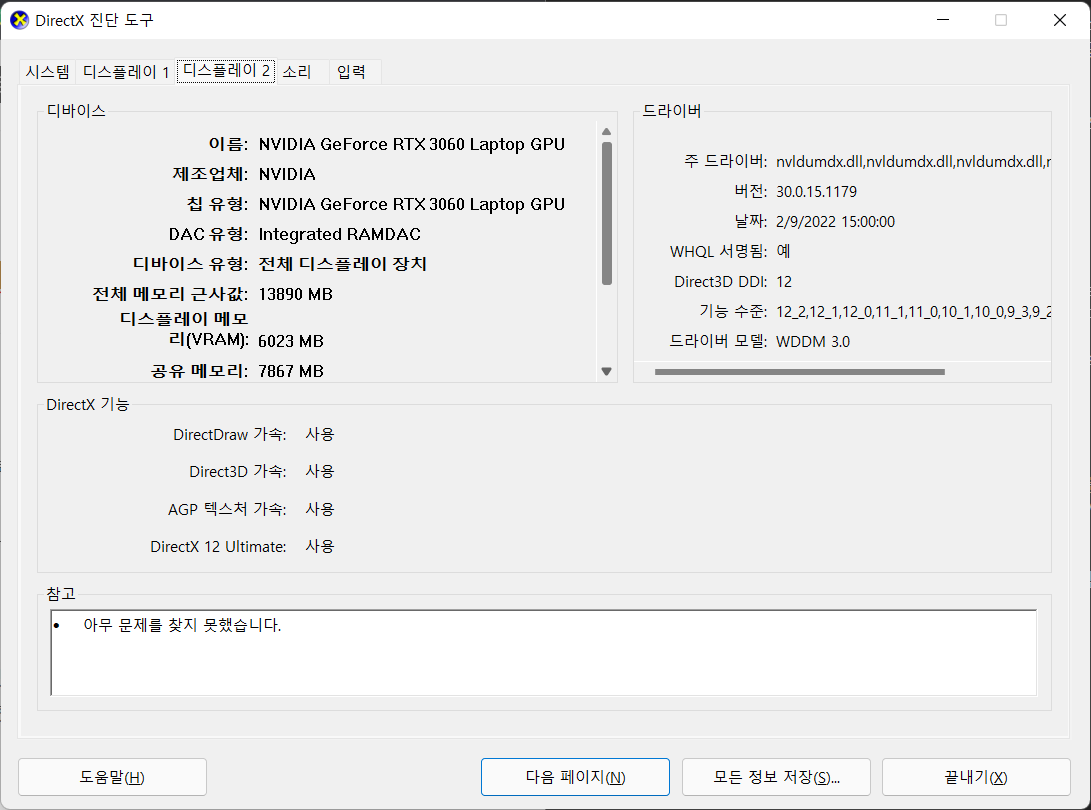The height and width of the screenshot is (810, 1091).
Task: Click device panel scroll down arrow
Action: (607, 372)
